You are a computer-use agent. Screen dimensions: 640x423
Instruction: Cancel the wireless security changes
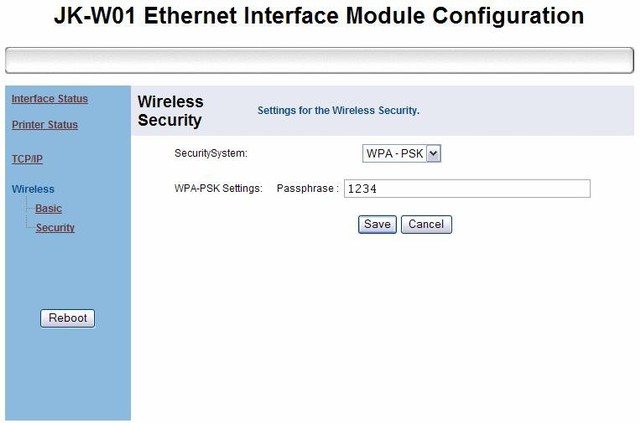[x=426, y=224]
